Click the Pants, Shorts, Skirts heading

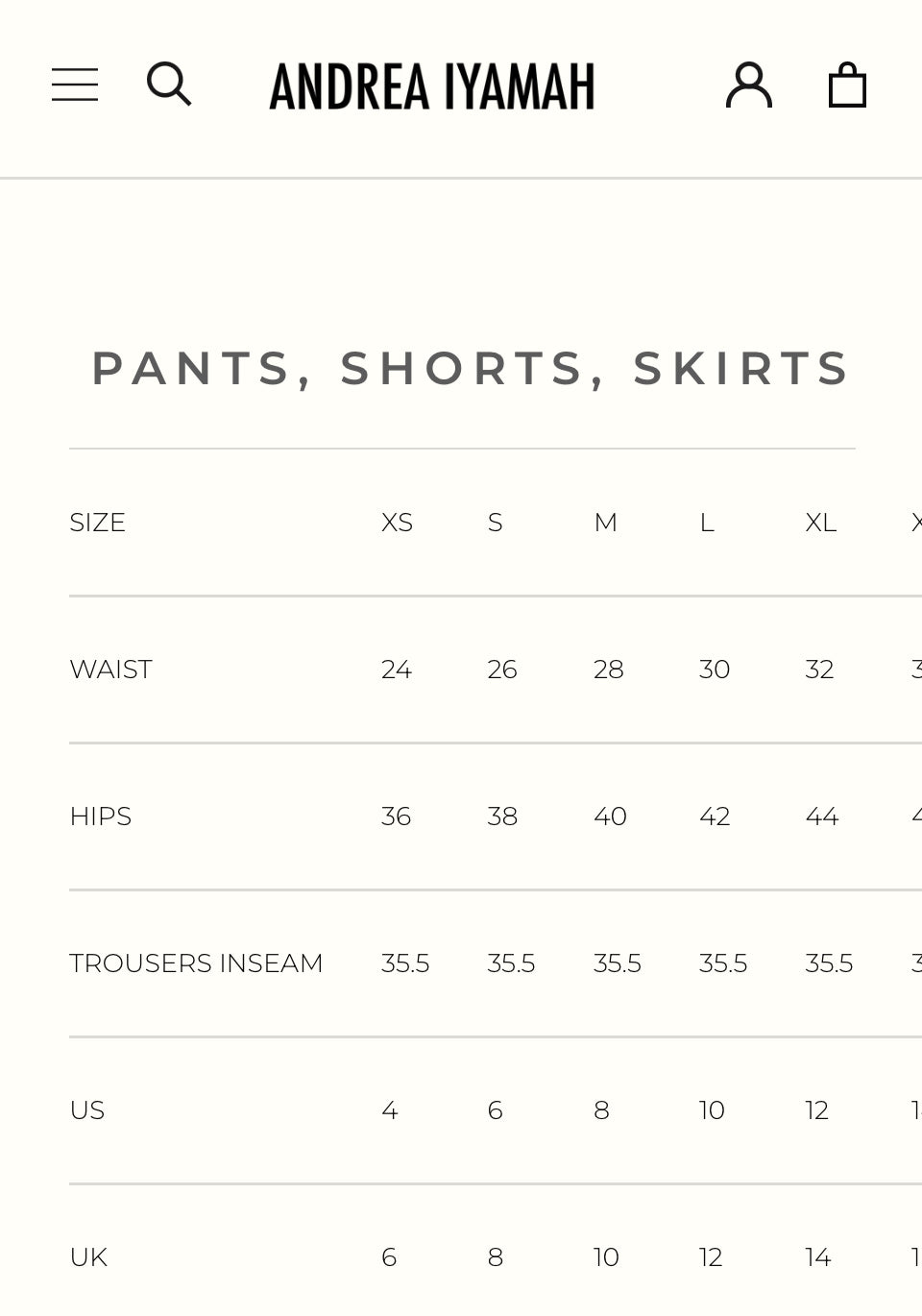point(471,369)
